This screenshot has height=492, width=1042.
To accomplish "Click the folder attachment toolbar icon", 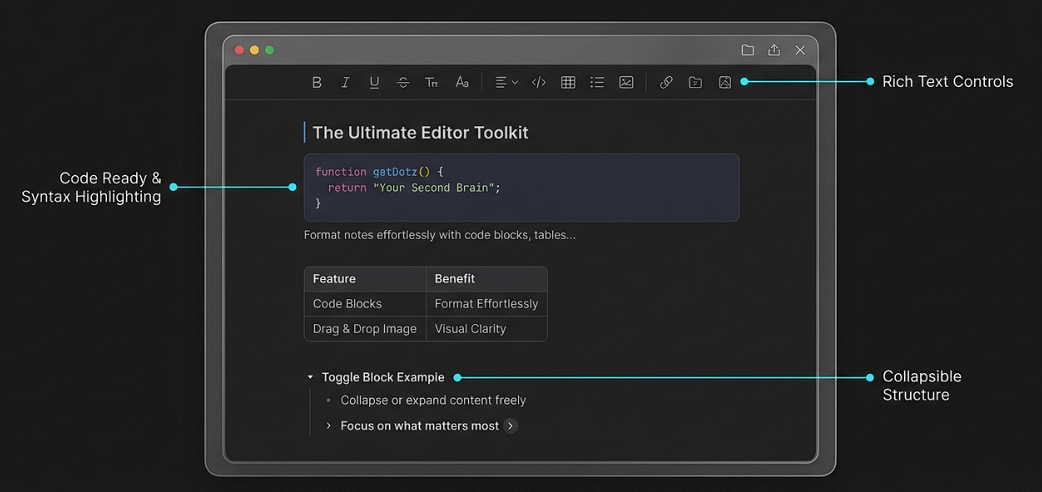I will point(695,83).
